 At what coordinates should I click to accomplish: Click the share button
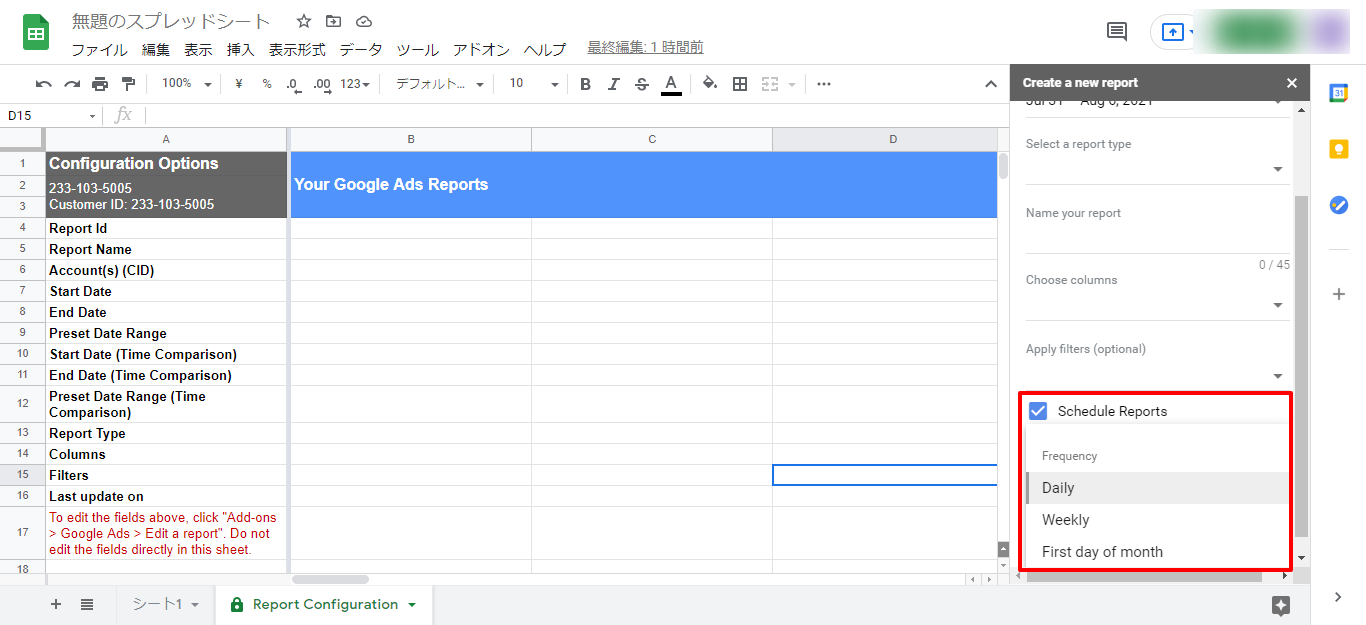pyautogui.click(x=1173, y=32)
